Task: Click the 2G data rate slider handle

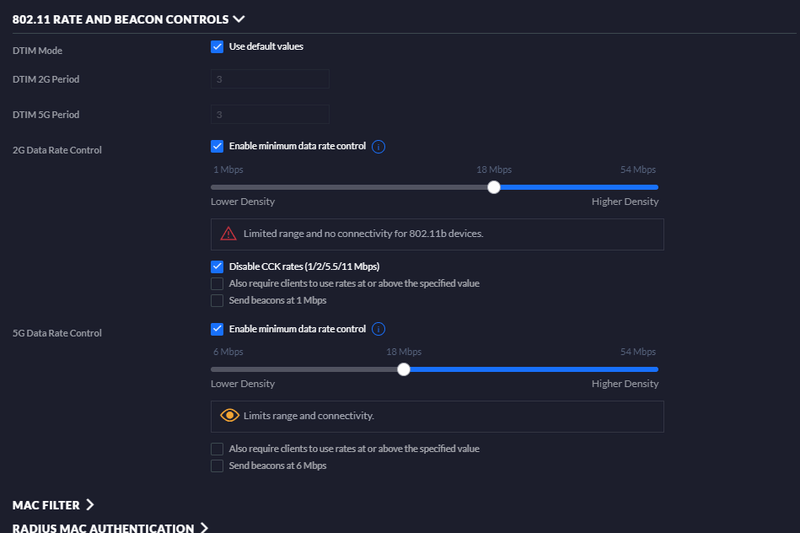Action: (x=494, y=187)
